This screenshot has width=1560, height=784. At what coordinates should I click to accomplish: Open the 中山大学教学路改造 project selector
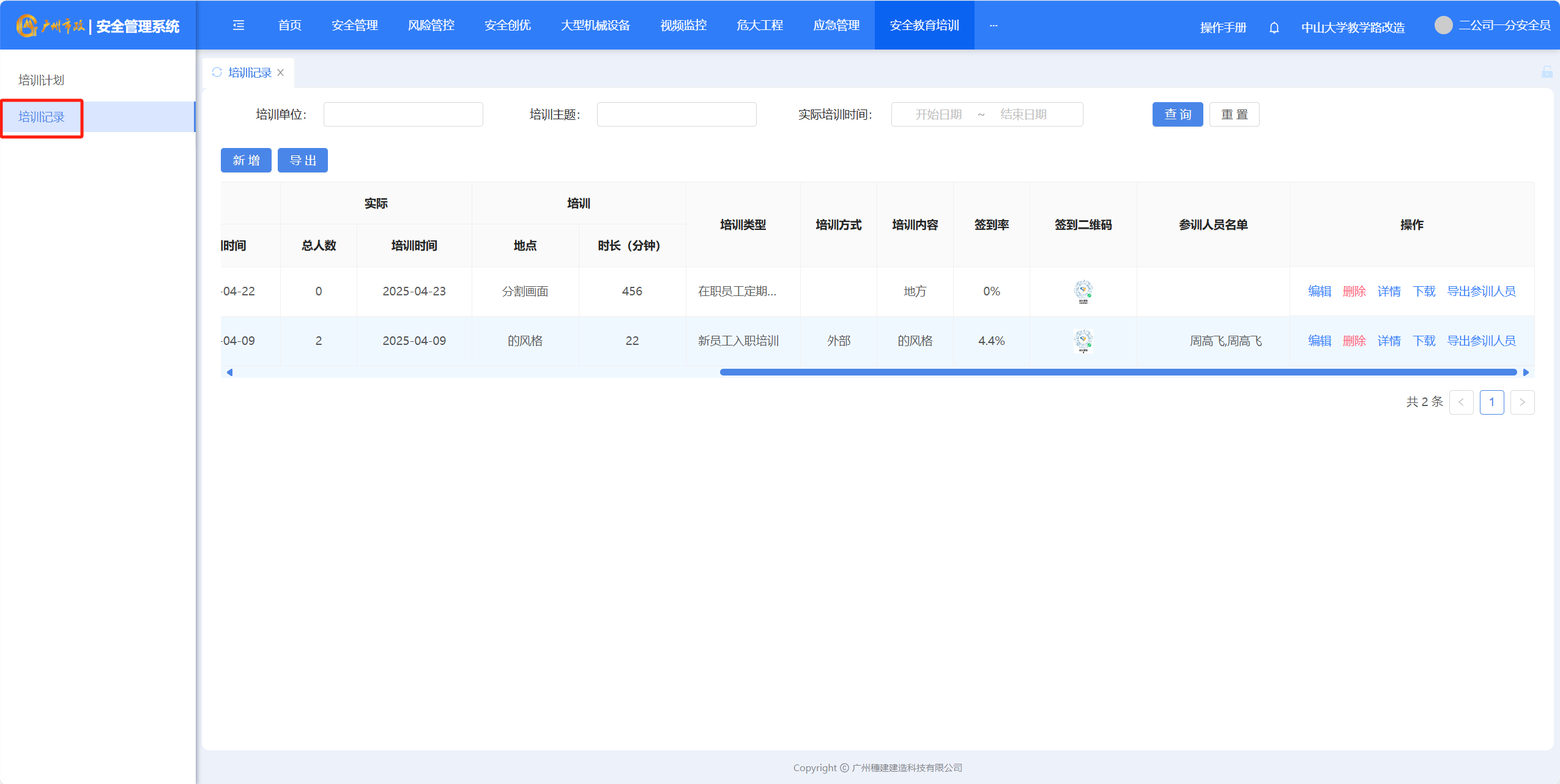coord(1353,27)
